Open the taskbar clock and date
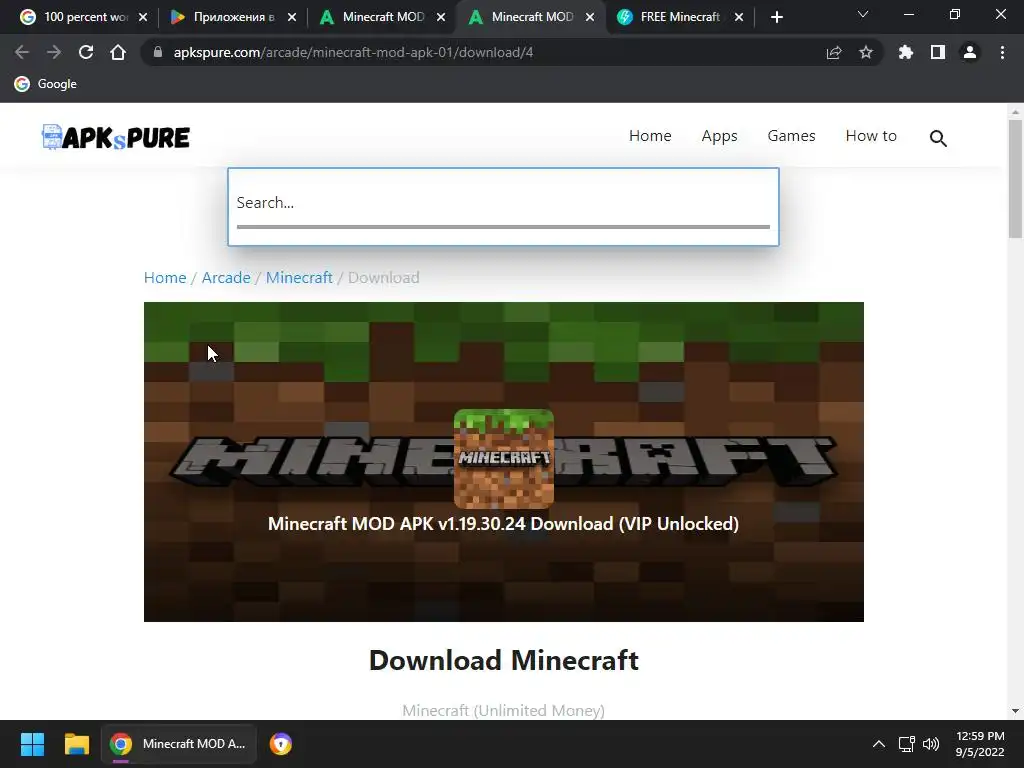Viewport: 1024px width, 768px height. pos(980,744)
